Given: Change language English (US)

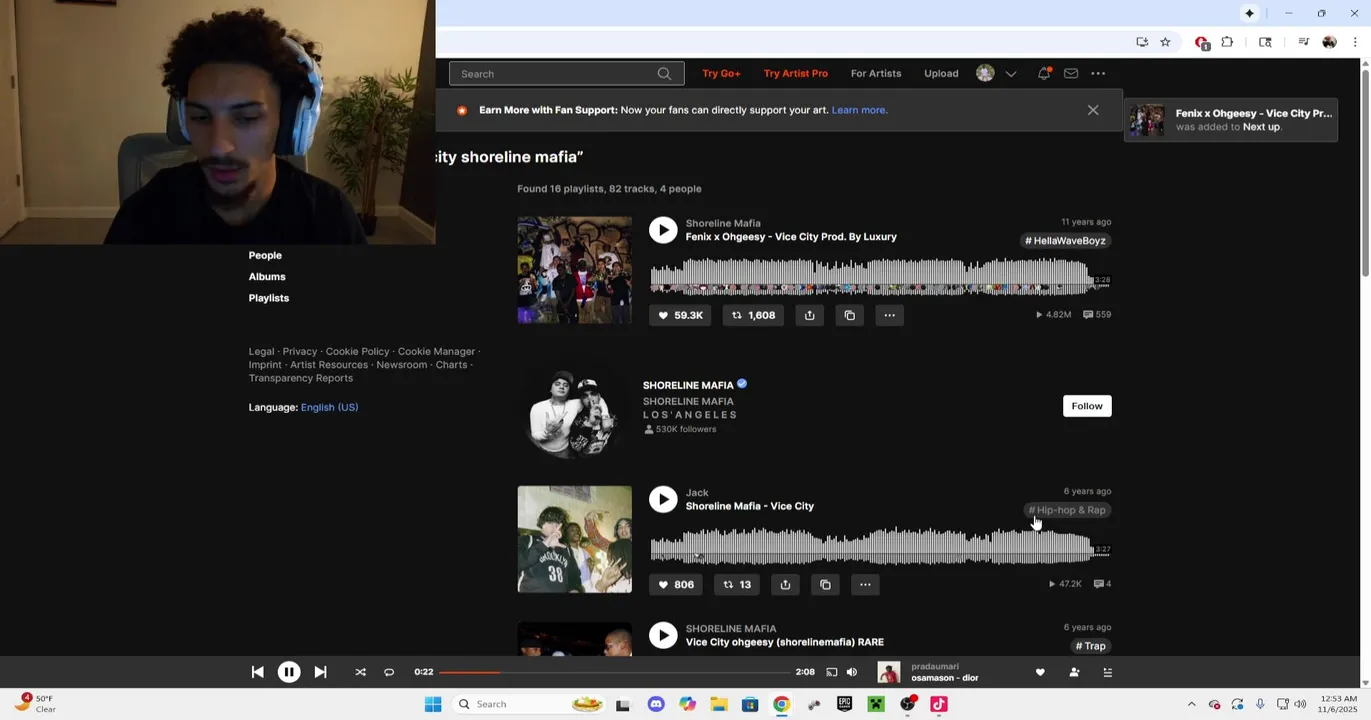Looking at the screenshot, I should [x=329, y=407].
